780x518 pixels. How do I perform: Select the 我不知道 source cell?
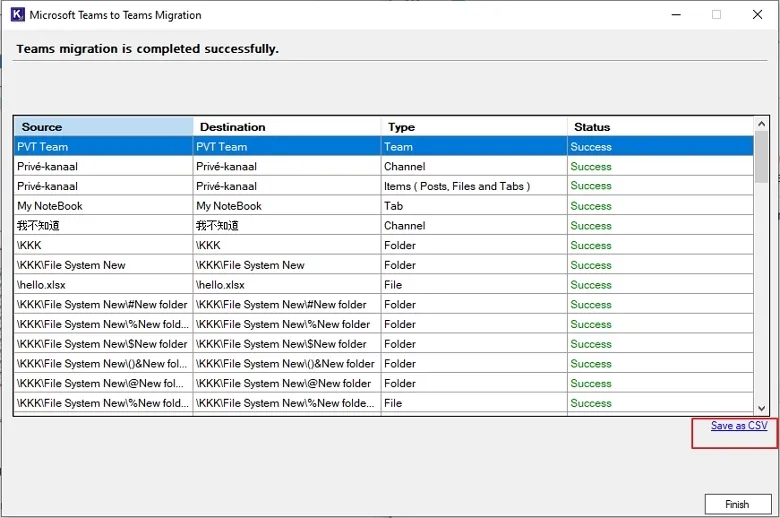tap(103, 225)
